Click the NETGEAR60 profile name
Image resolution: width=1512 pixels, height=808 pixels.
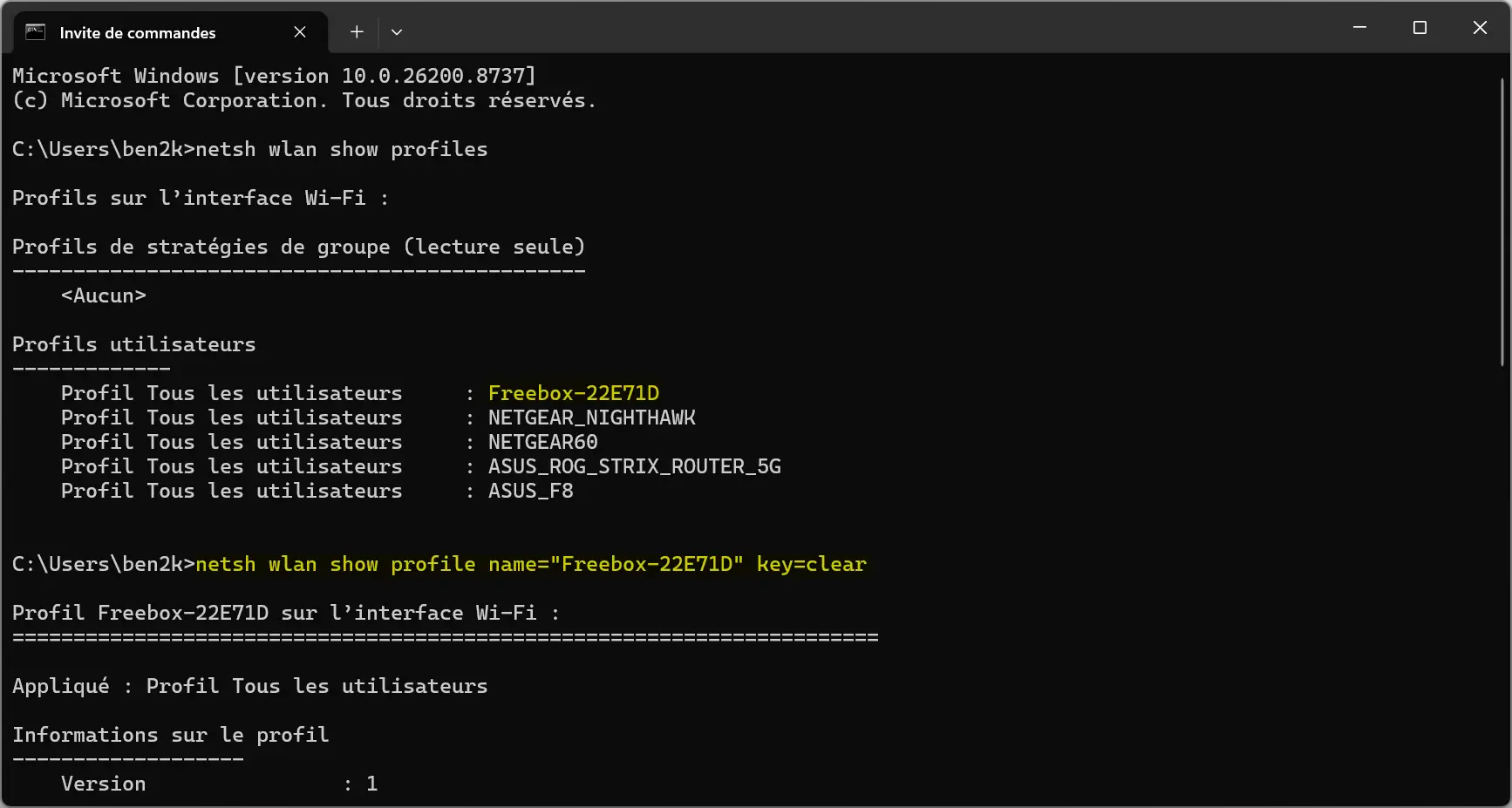tap(542, 442)
